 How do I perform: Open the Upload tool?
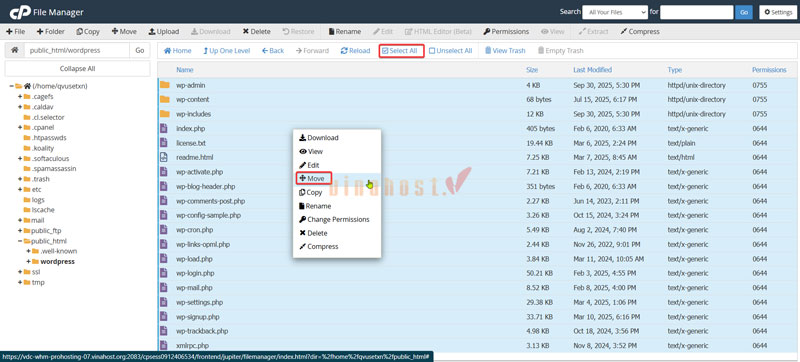(x=163, y=32)
